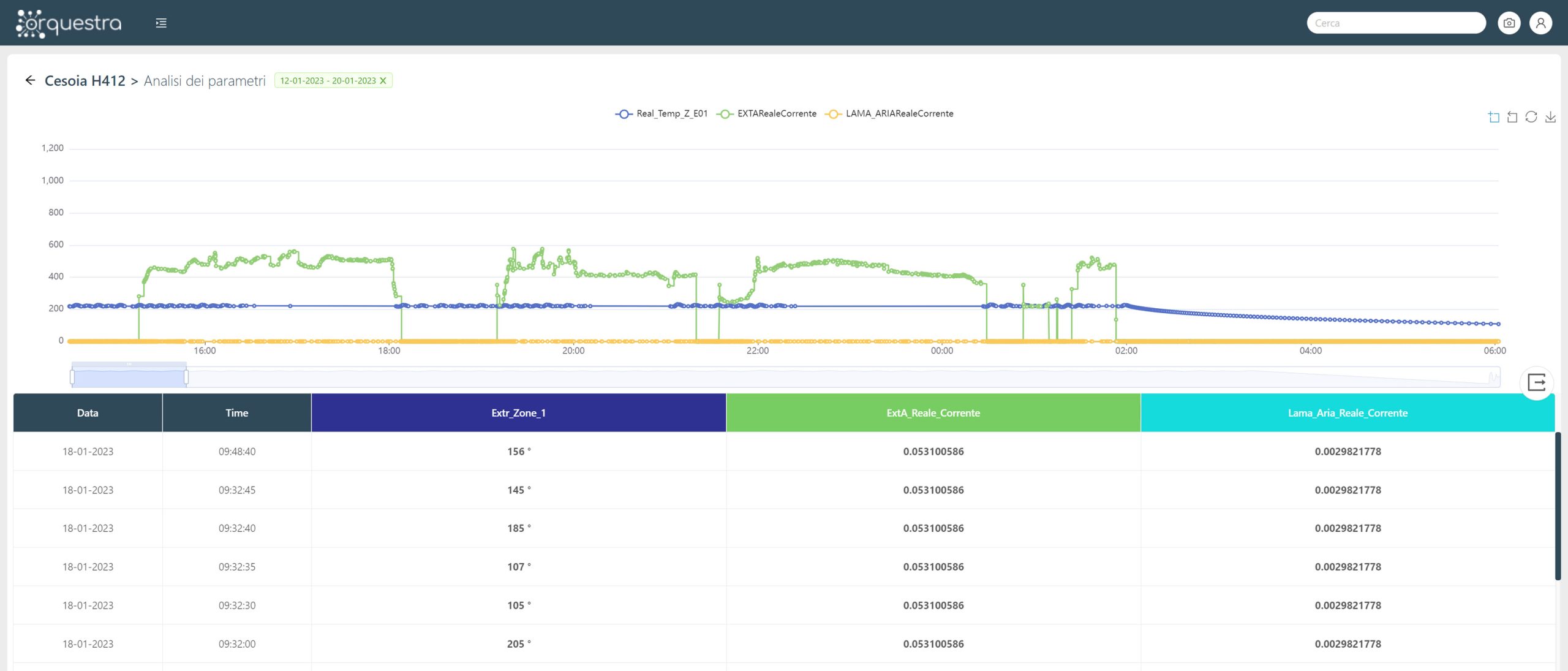Go back using the left arrow
Viewport: 1568px width, 671px height.
[30, 80]
